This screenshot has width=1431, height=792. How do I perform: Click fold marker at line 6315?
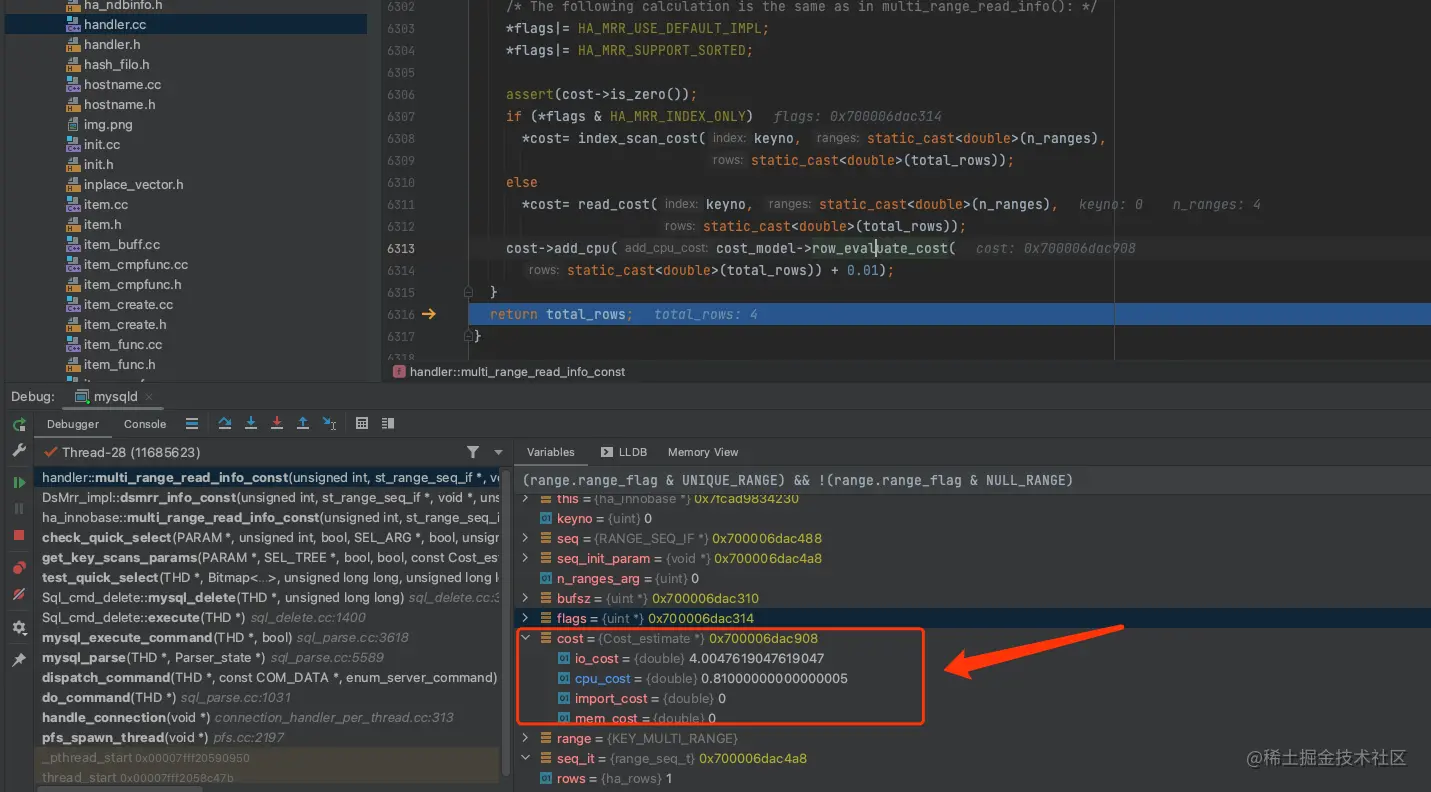(467, 292)
